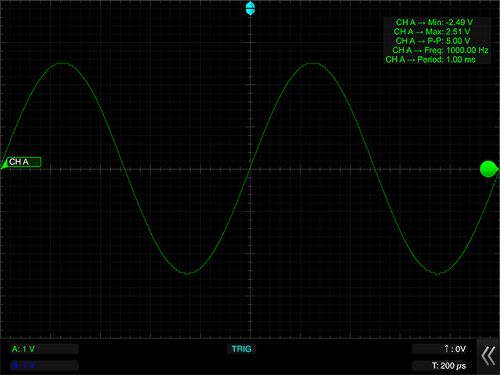Grab the green trigger level ball
This screenshot has height=375, width=500.
point(488,169)
